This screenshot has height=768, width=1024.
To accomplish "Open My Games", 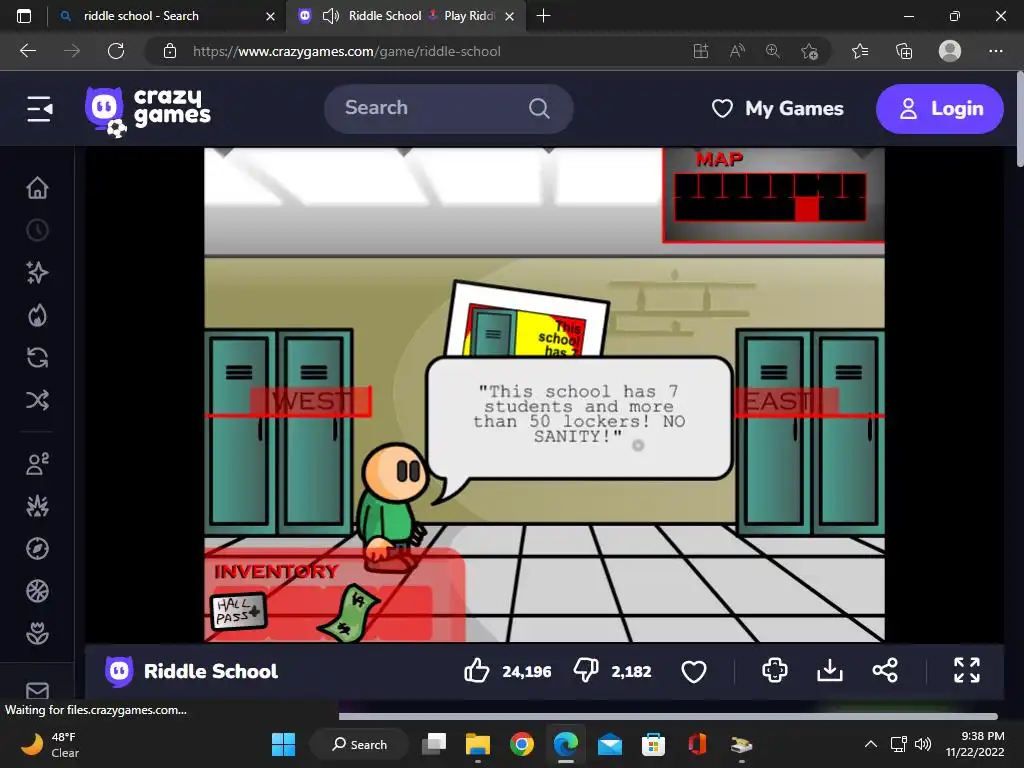I will click(777, 108).
